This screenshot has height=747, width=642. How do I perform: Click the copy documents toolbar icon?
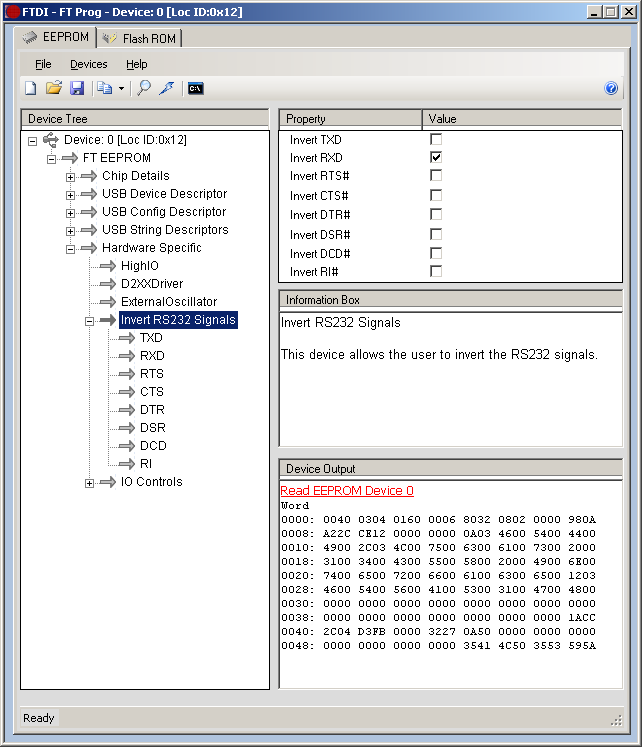point(104,88)
